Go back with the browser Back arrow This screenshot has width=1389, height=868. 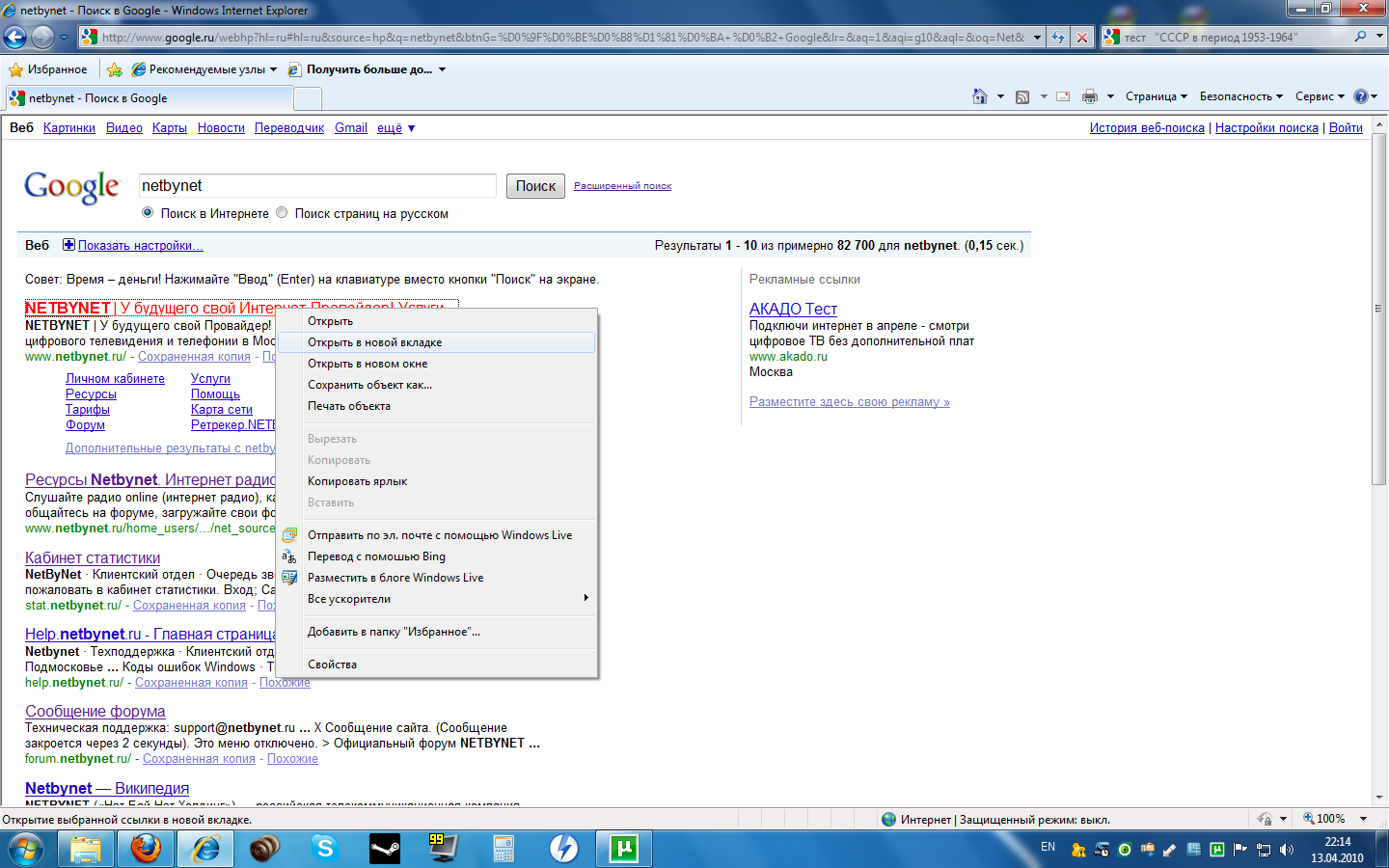pyautogui.click(x=14, y=38)
